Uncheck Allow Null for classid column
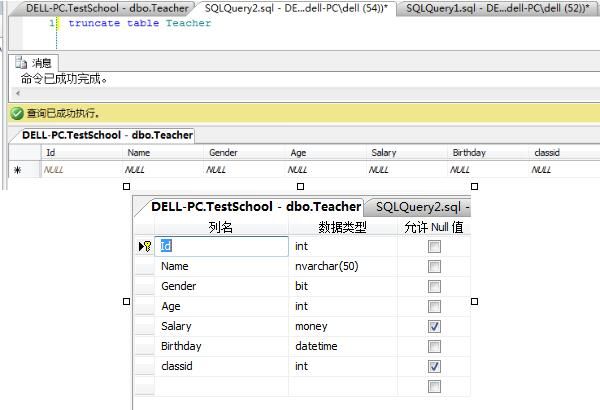The image size is (600, 410). pyautogui.click(x=434, y=366)
